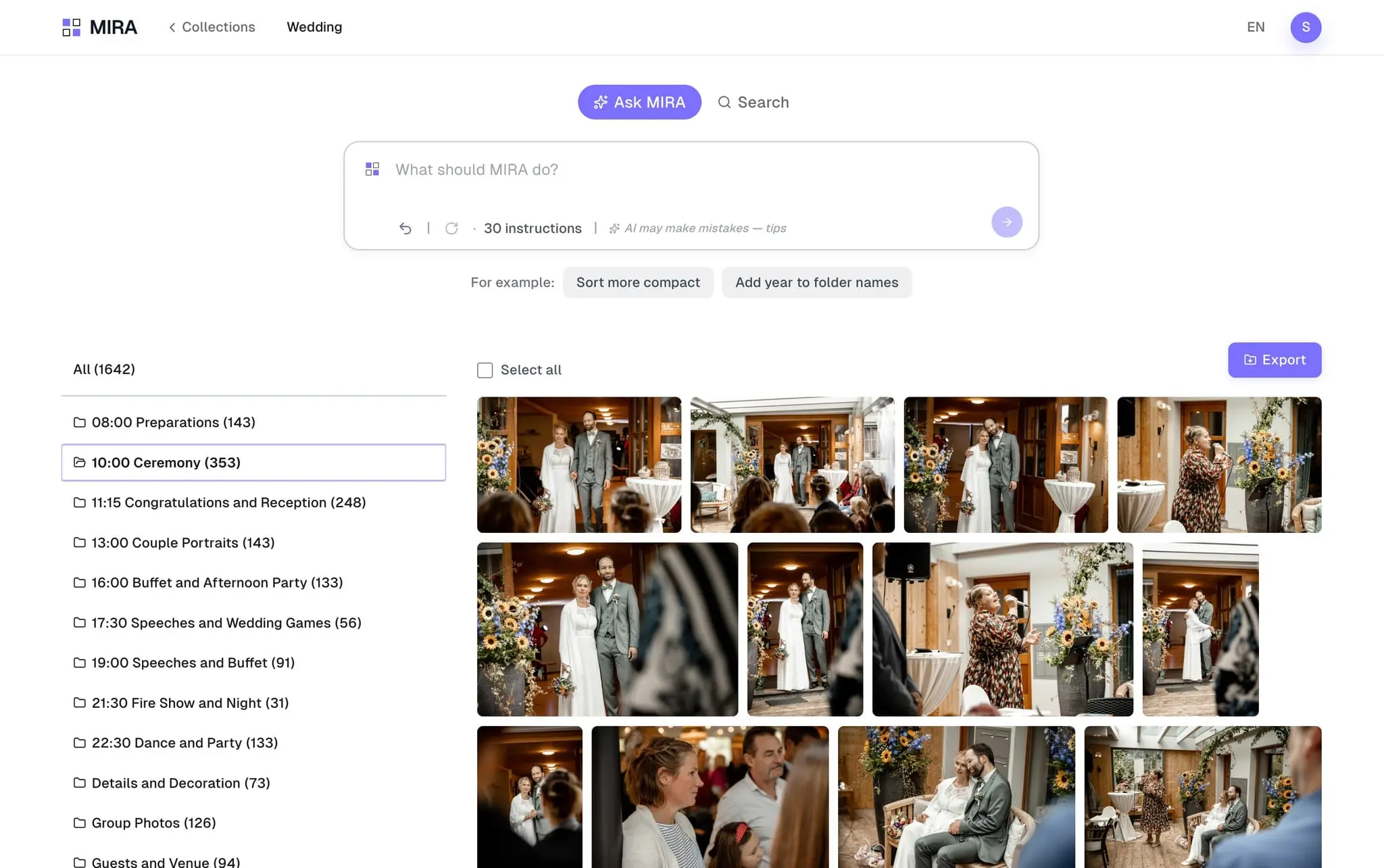Viewport: 1384px width, 868px height.
Task: Open bottom-left thumbnail of couple behind guest's head
Action: [x=530, y=797]
